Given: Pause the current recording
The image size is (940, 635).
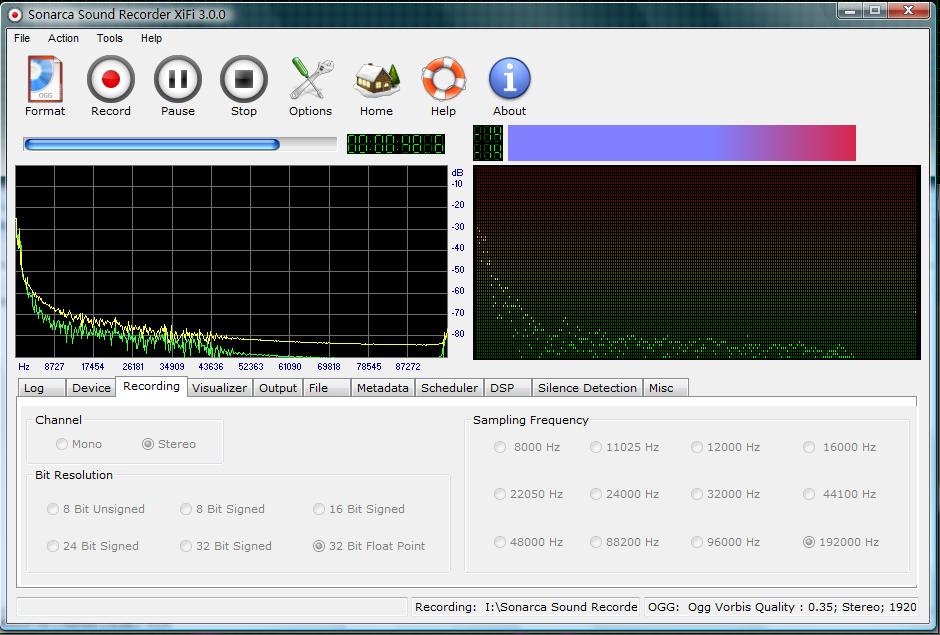Looking at the screenshot, I should pyautogui.click(x=177, y=78).
